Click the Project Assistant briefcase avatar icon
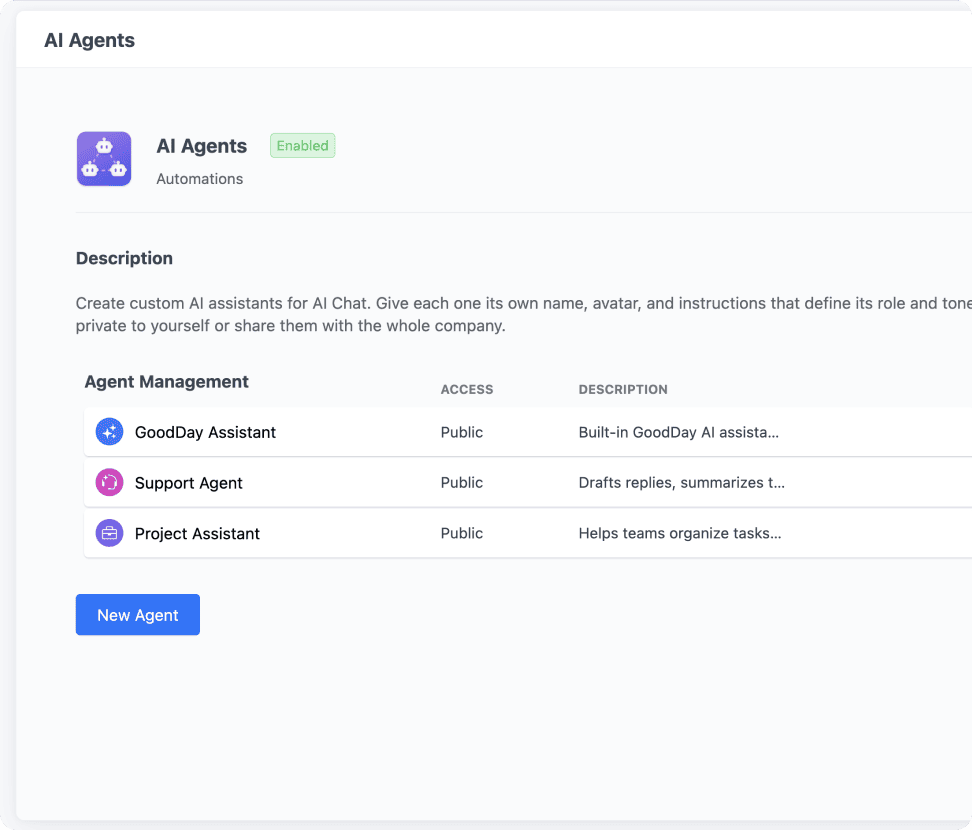Viewport: 972px width, 830px height. pos(109,533)
